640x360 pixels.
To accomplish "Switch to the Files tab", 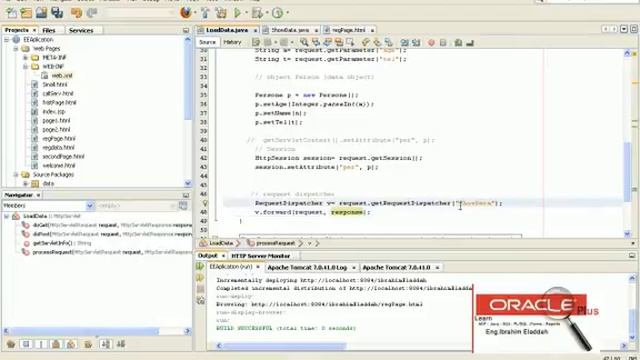I will (49, 30).
